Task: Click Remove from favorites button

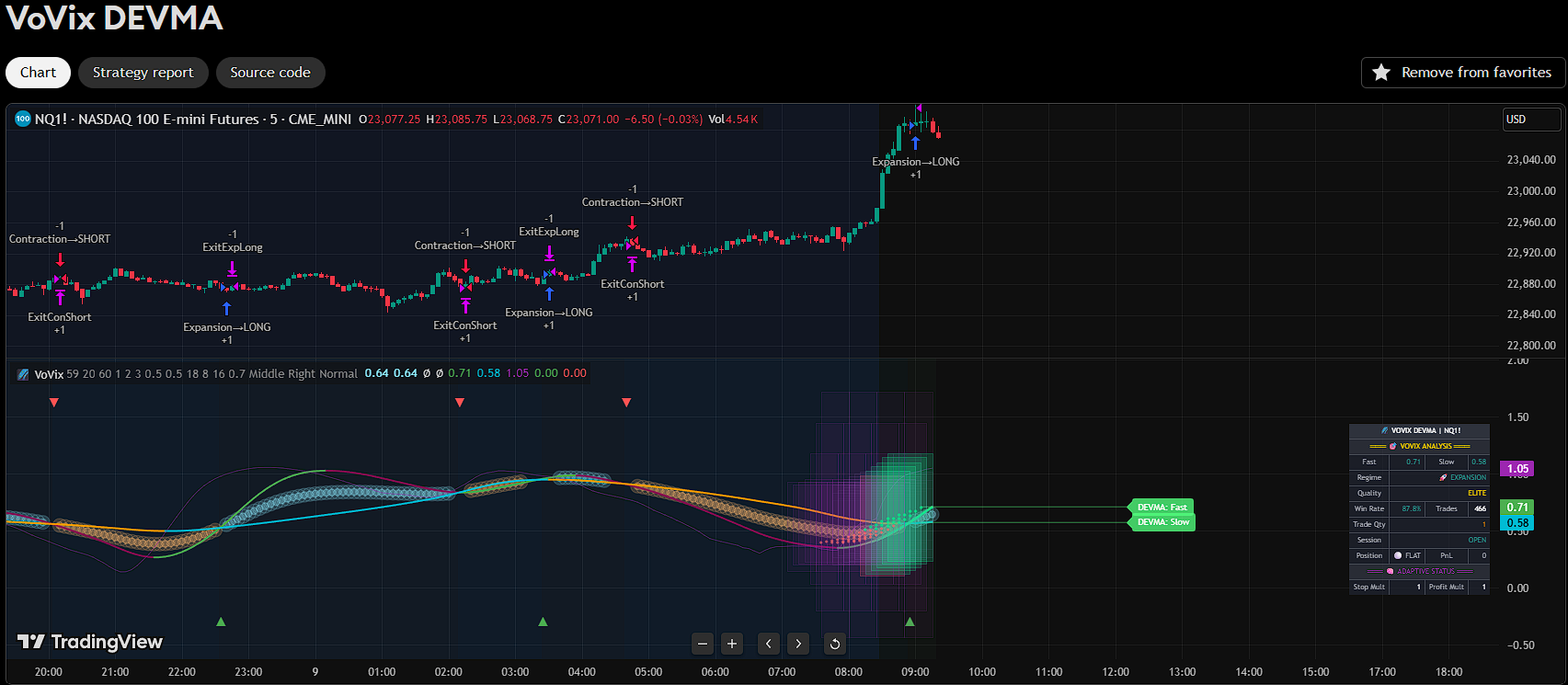Action: (1462, 73)
